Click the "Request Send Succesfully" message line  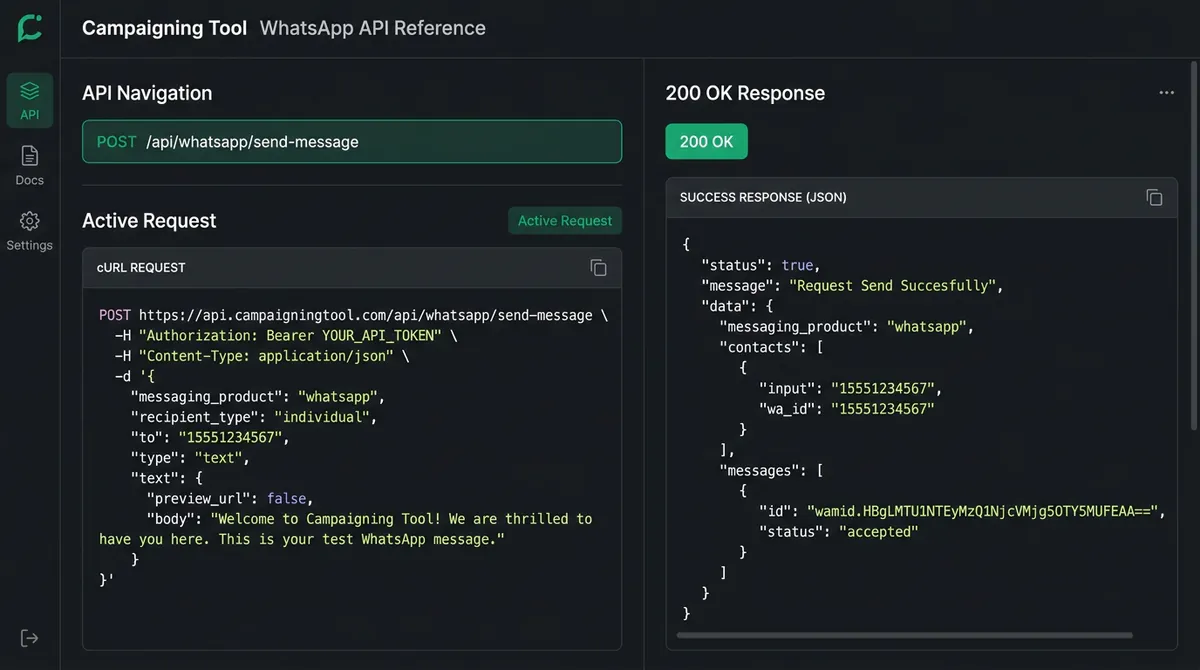(x=851, y=286)
